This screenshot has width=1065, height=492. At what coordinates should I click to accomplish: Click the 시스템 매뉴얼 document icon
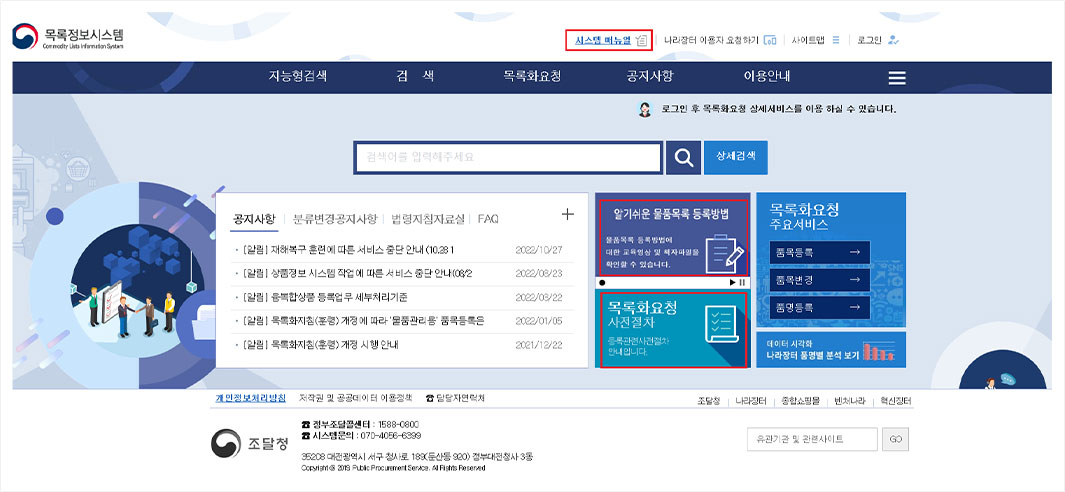click(641, 40)
